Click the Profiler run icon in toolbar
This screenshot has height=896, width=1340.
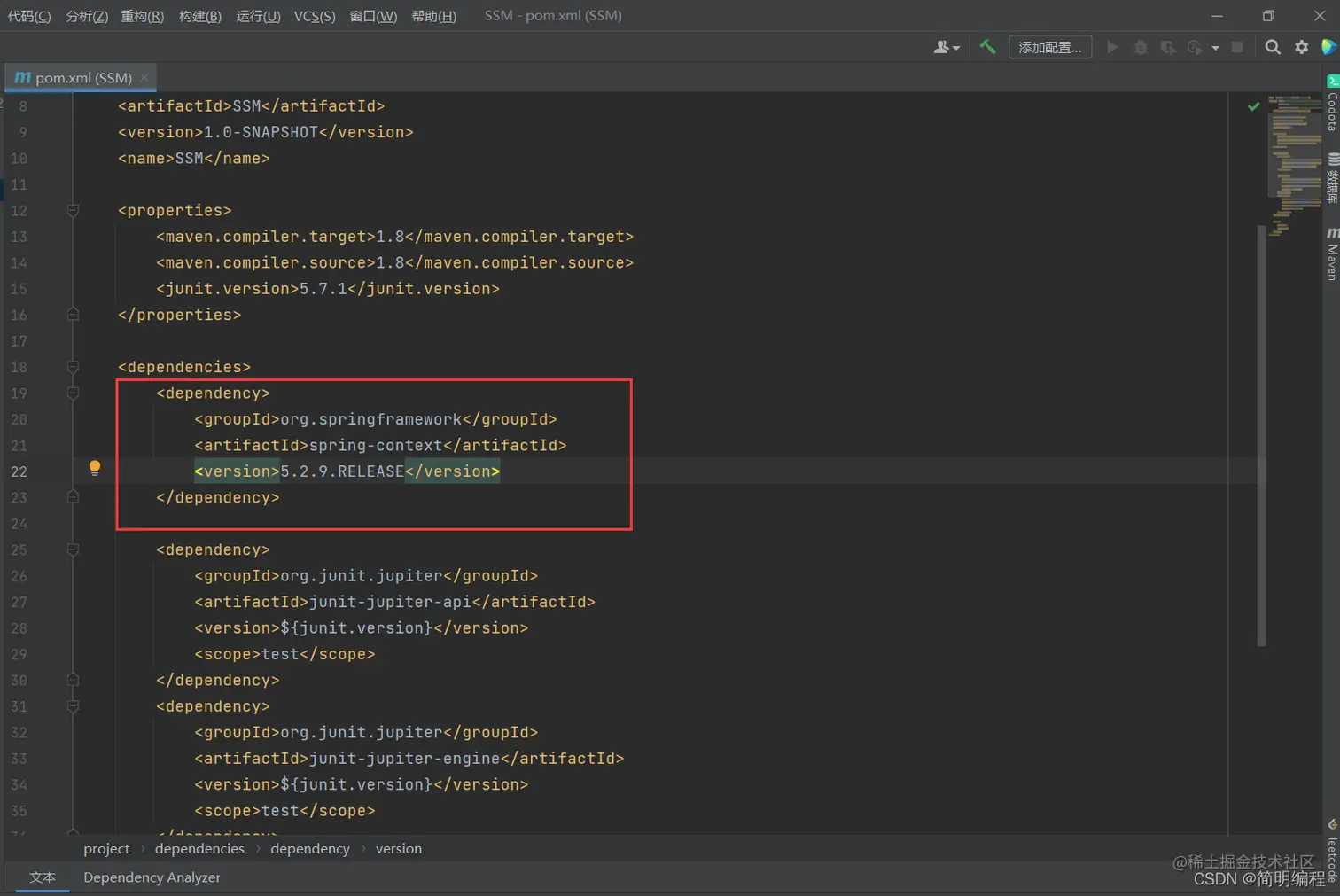tap(1195, 47)
